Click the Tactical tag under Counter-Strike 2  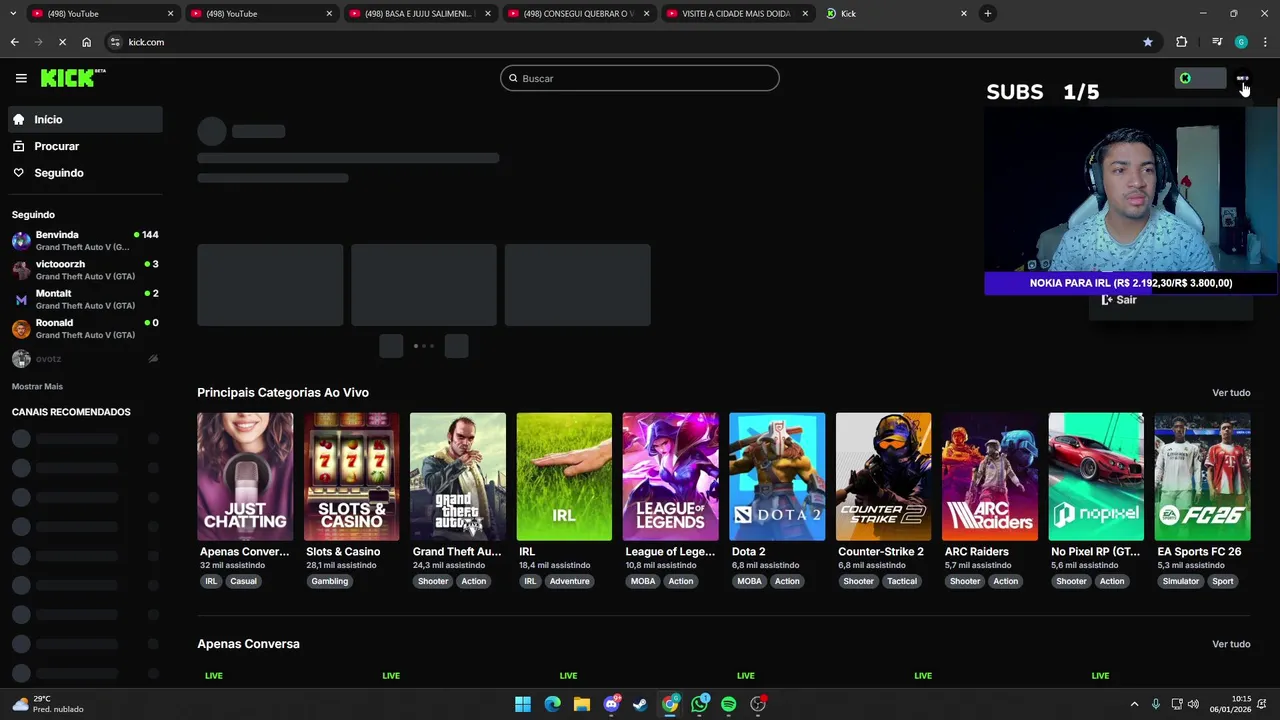901,581
